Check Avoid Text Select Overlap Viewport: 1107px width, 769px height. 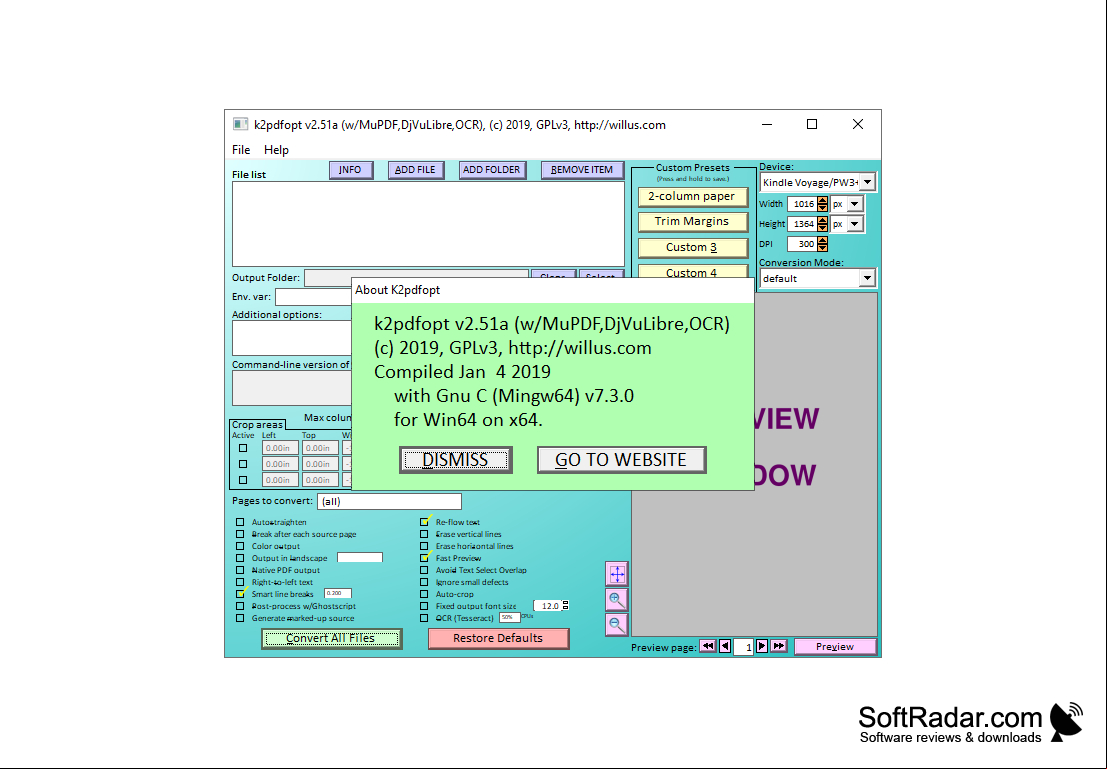pyautogui.click(x=424, y=571)
